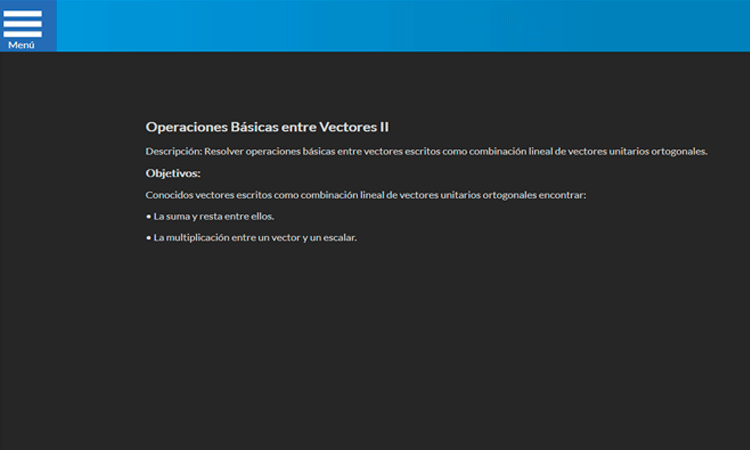Click the bullet dot before 'La multiplicación'
This screenshot has width=750, height=450.
(148, 238)
